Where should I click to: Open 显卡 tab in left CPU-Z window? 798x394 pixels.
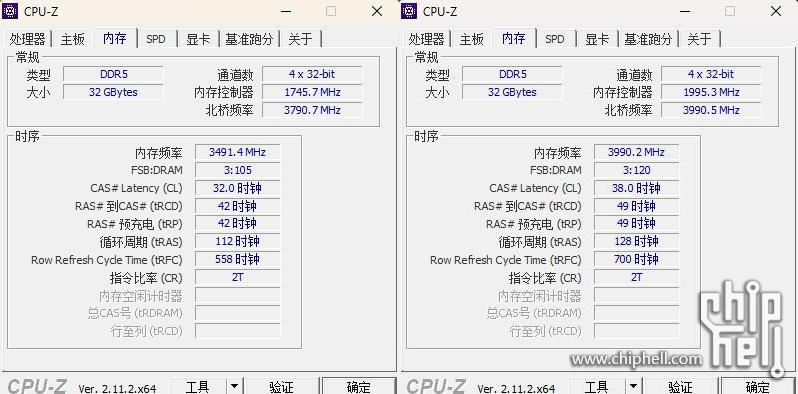[198, 39]
